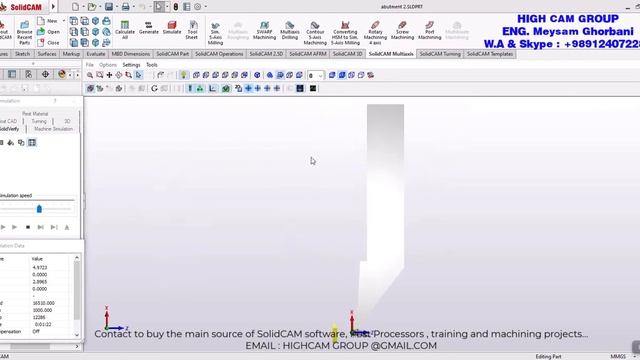Image resolution: width=640 pixels, height=360 pixels.
Task: Switch to the Turning simulation tab
Action: [39, 121]
